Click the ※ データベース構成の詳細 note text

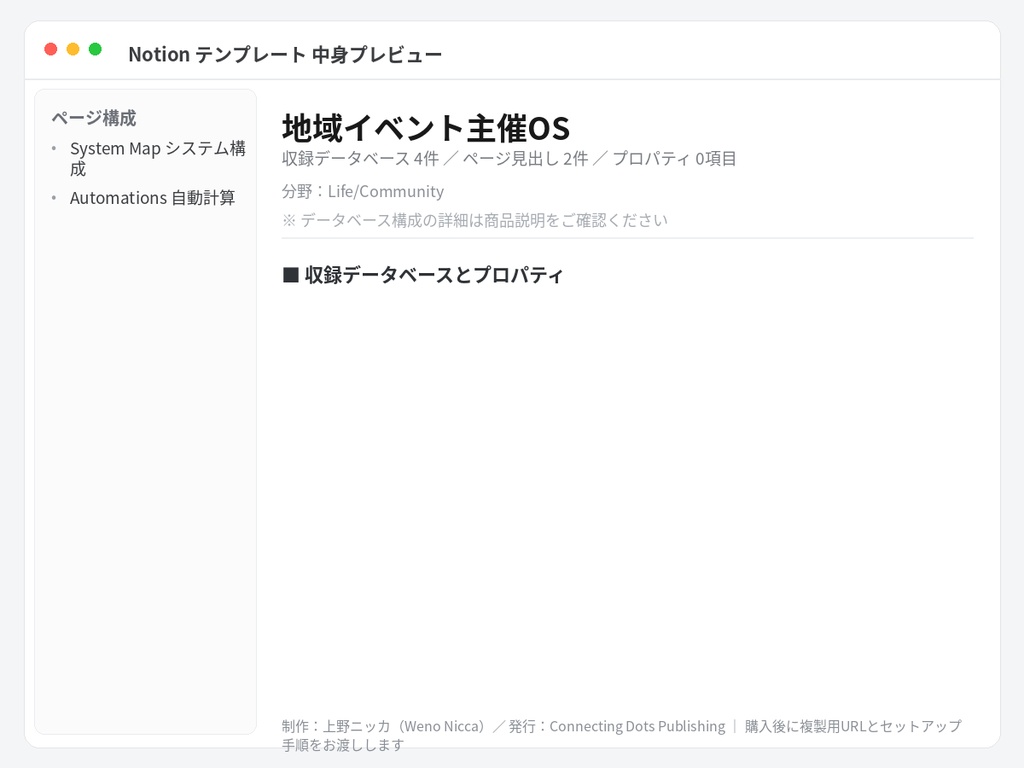(x=475, y=220)
